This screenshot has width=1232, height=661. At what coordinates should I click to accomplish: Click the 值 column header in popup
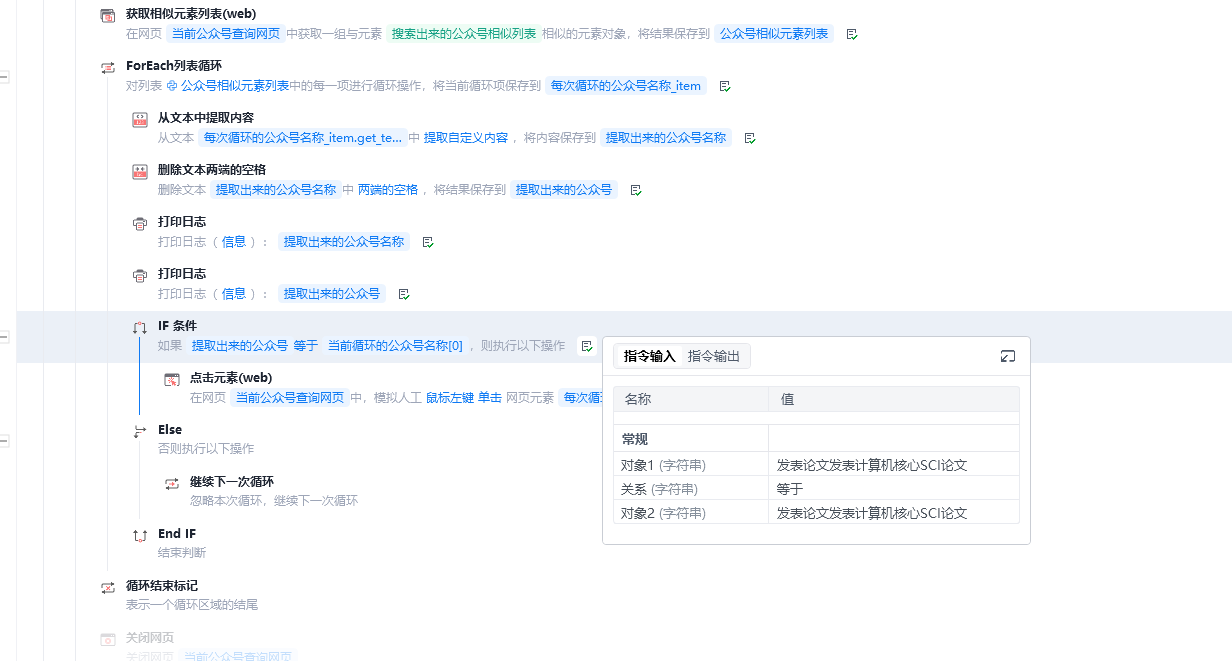click(x=894, y=399)
